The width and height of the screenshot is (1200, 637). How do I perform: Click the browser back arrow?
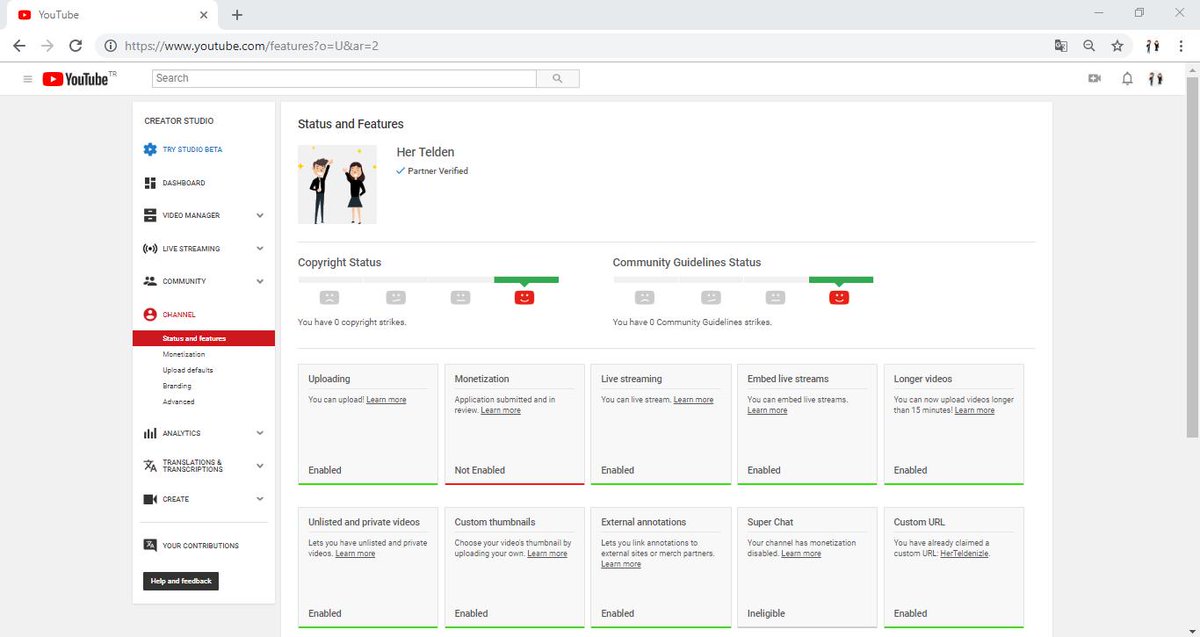19,46
